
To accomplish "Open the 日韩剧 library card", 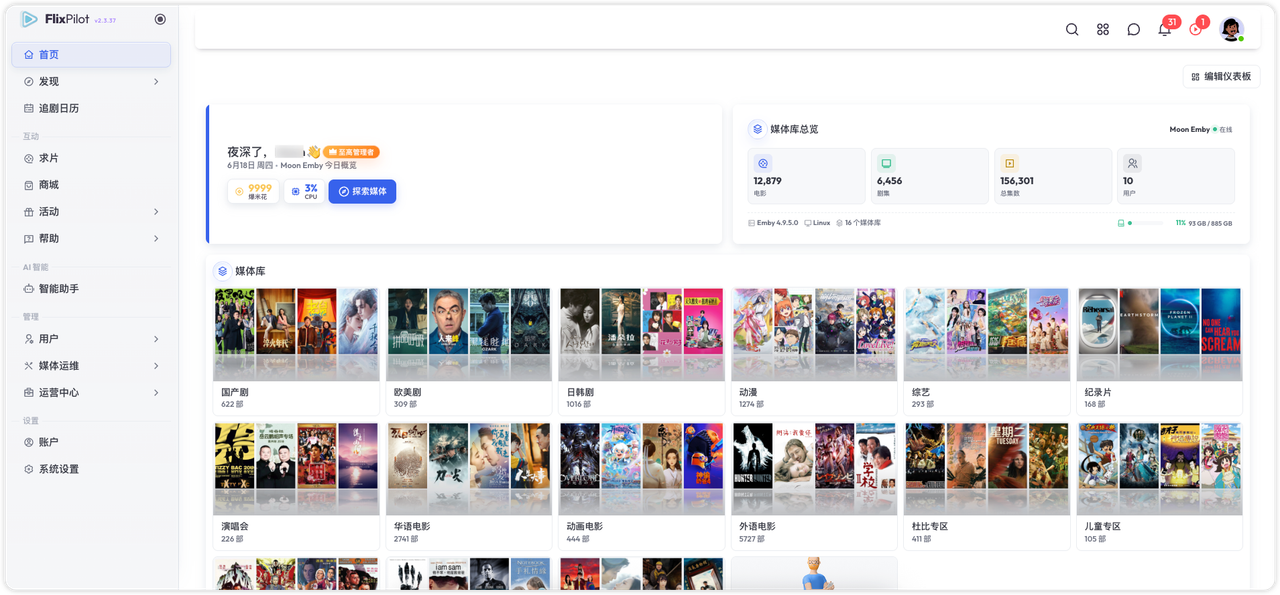I will [641, 351].
